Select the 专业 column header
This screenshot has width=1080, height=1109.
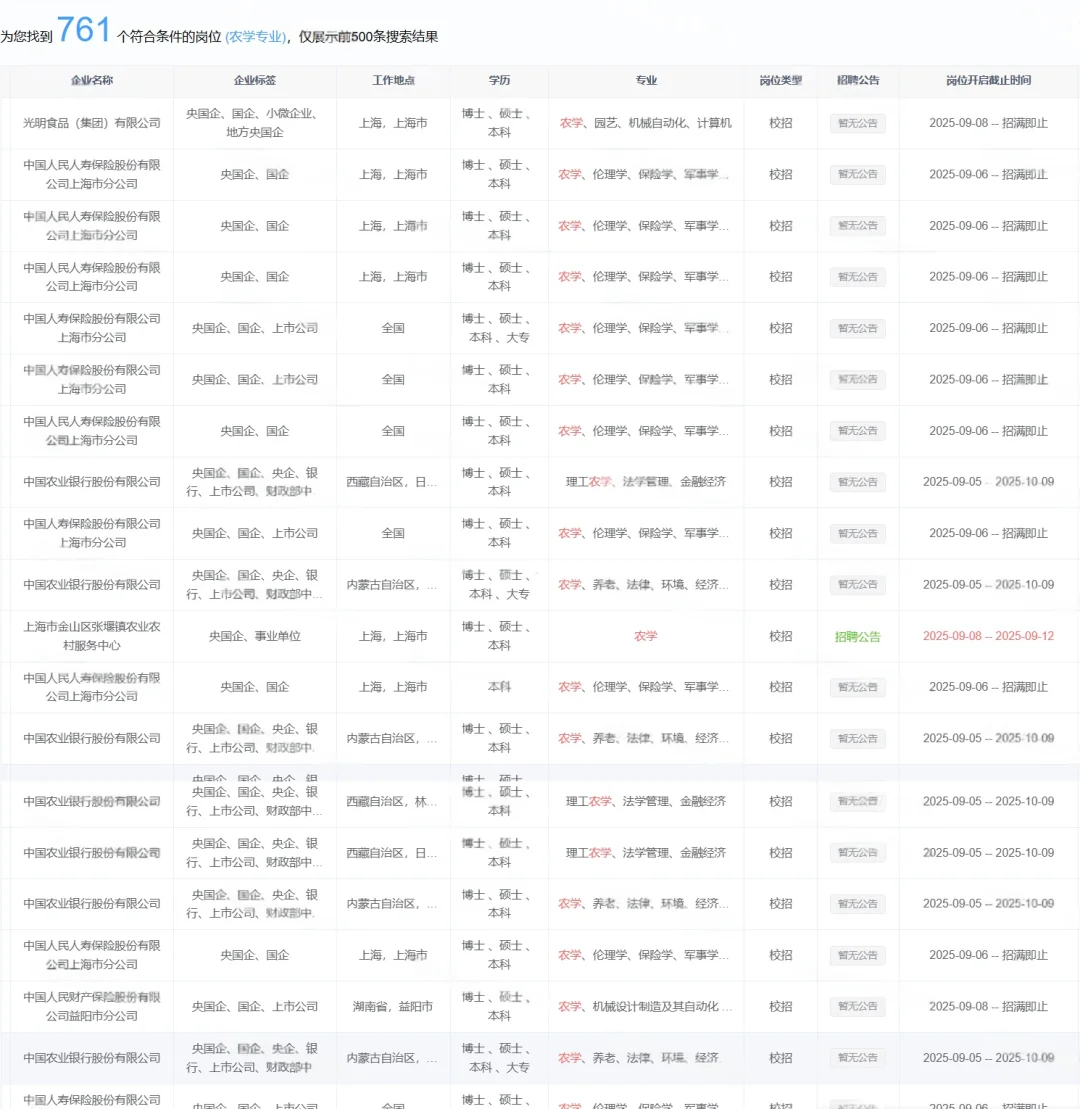646,80
